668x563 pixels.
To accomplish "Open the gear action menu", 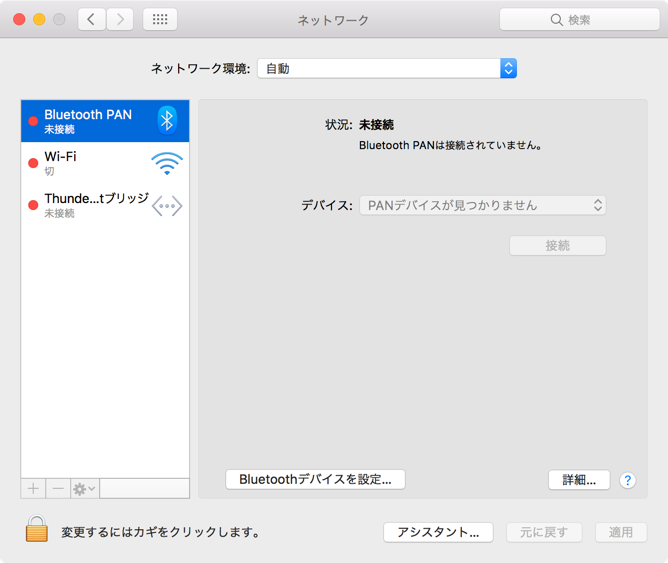I will point(85,488).
